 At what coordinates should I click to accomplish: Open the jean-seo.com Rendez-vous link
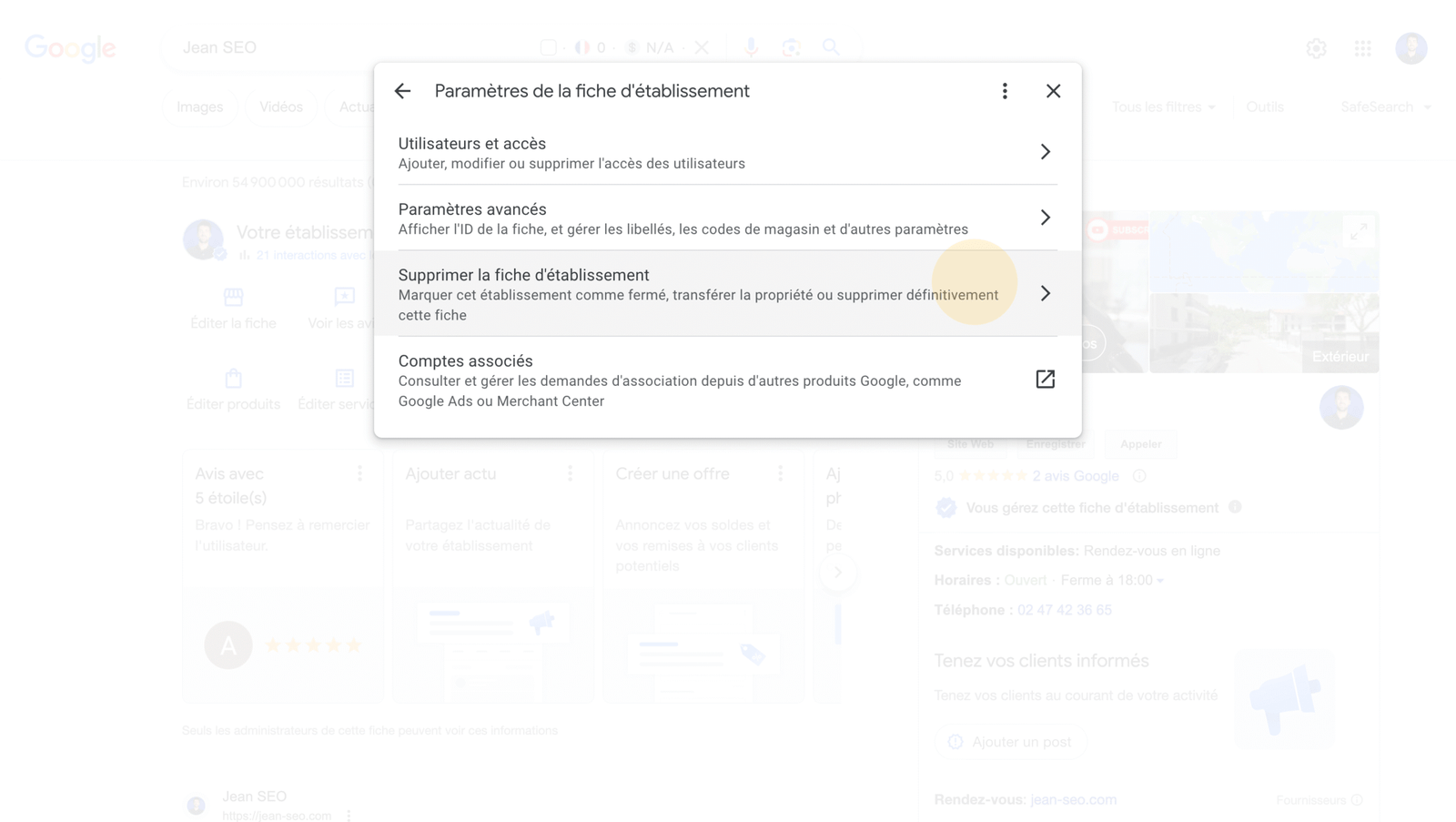(1074, 800)
